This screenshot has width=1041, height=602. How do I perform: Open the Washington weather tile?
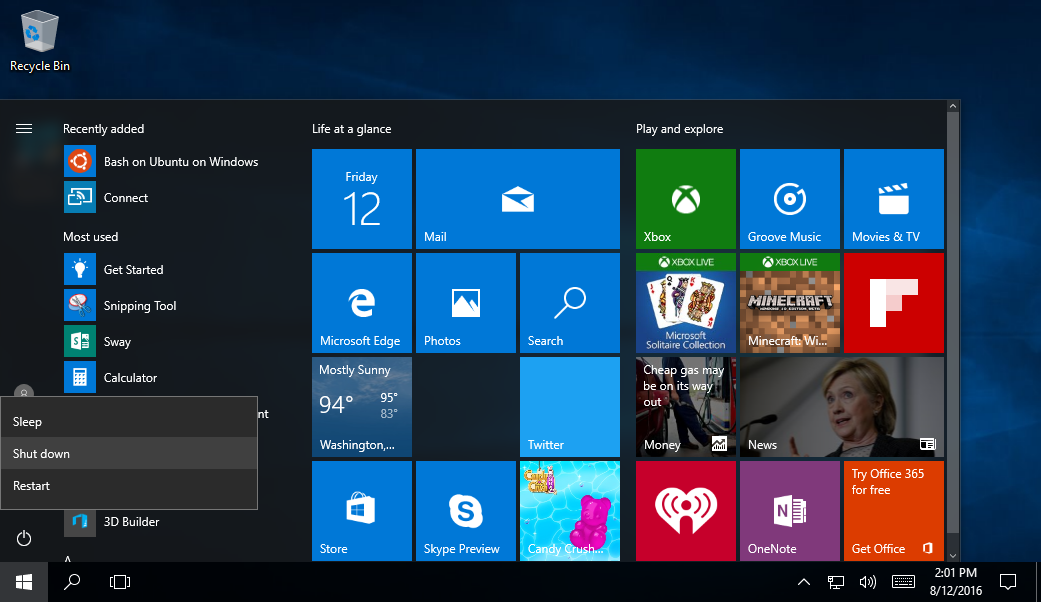362,407
